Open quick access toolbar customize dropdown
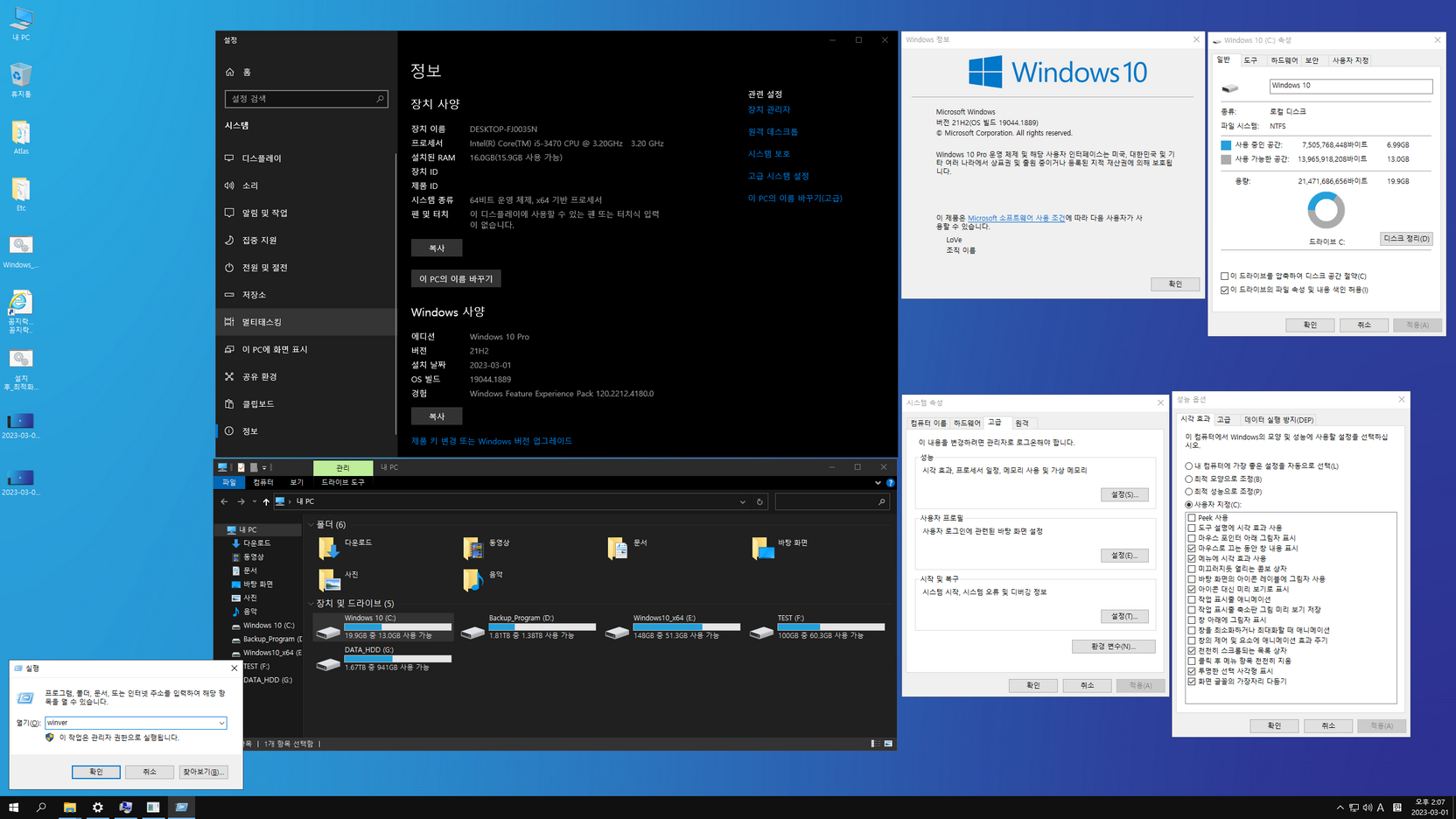The height and width of the screenshot is (819, 1456). pos(264,467)
